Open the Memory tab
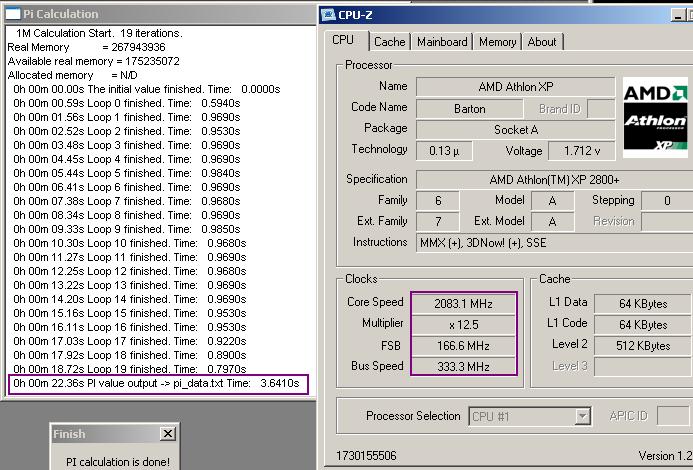This screenshot has height=470, width=693. pyautogui.click(x=497, y=42)
